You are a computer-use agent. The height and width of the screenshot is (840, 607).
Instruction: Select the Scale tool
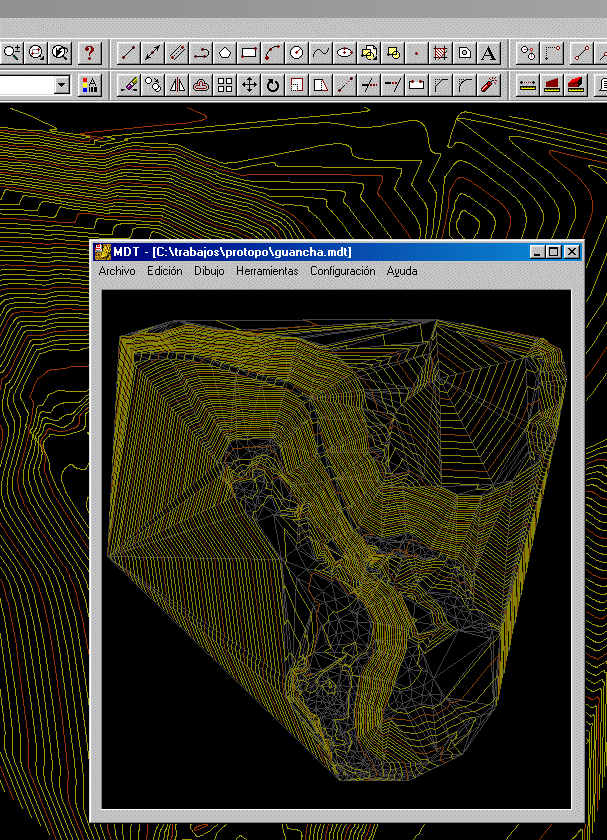click(x=297, y=85)
